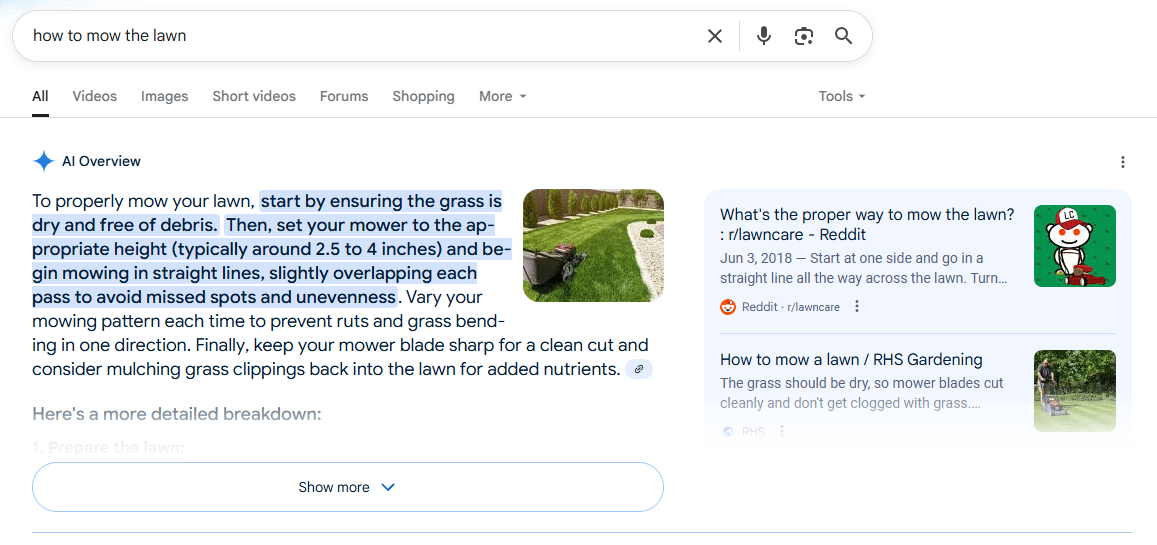
Task: Open the Tools dropdown
Action: pos(842,97)
